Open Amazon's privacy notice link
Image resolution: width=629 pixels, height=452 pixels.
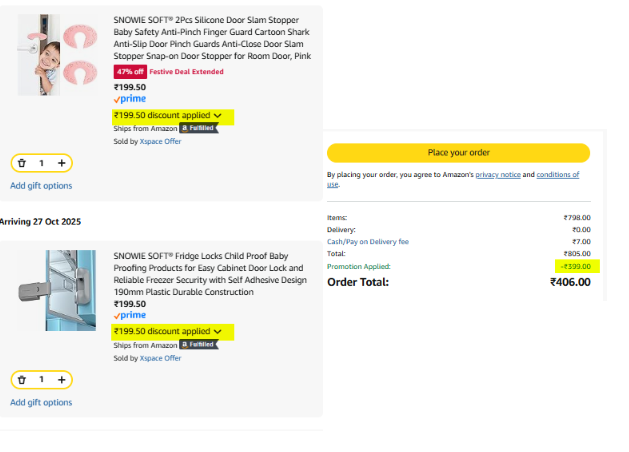pyautogui.click(x=498, y=175)
